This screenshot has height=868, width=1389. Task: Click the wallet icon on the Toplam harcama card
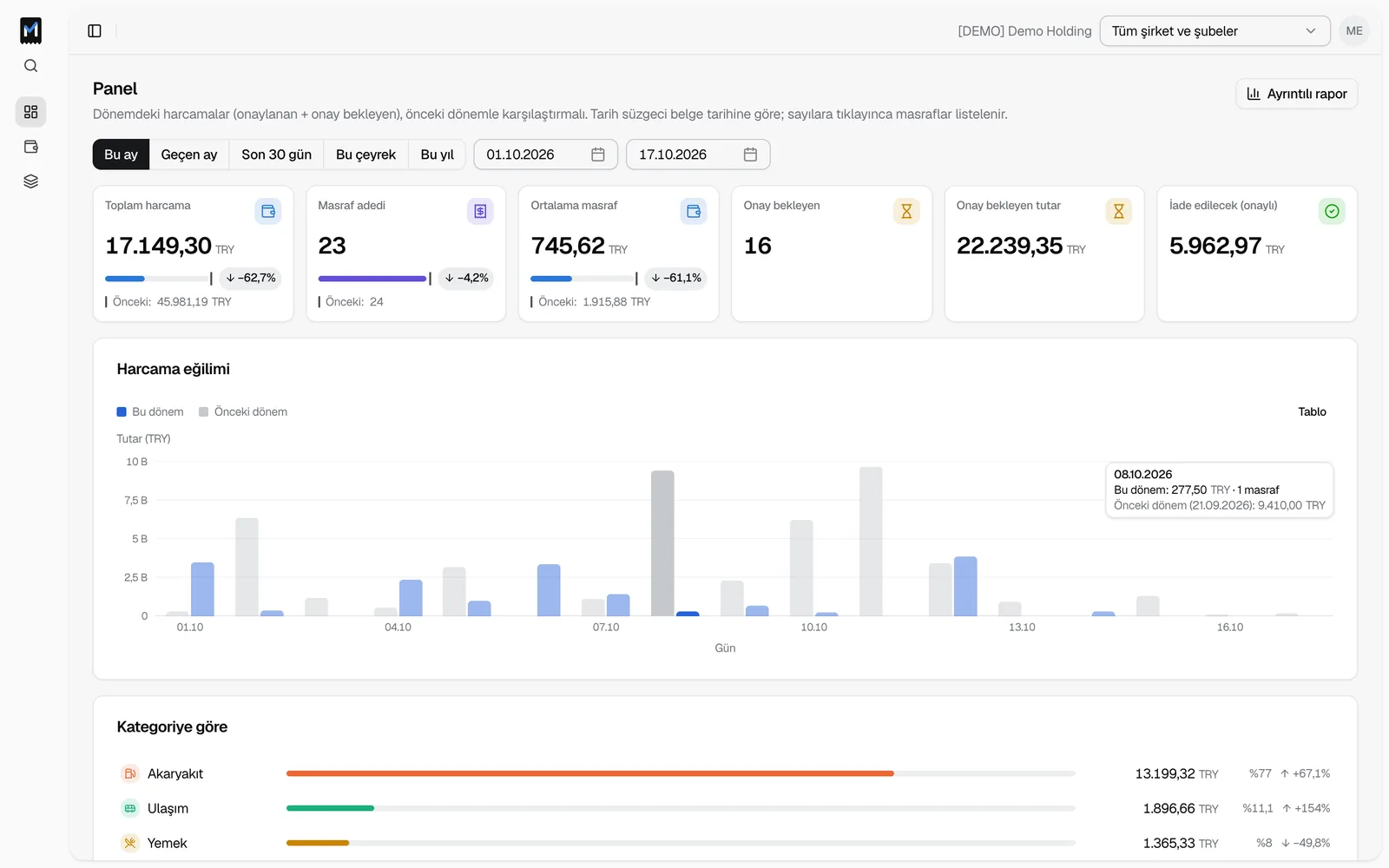tap(268, 211)
